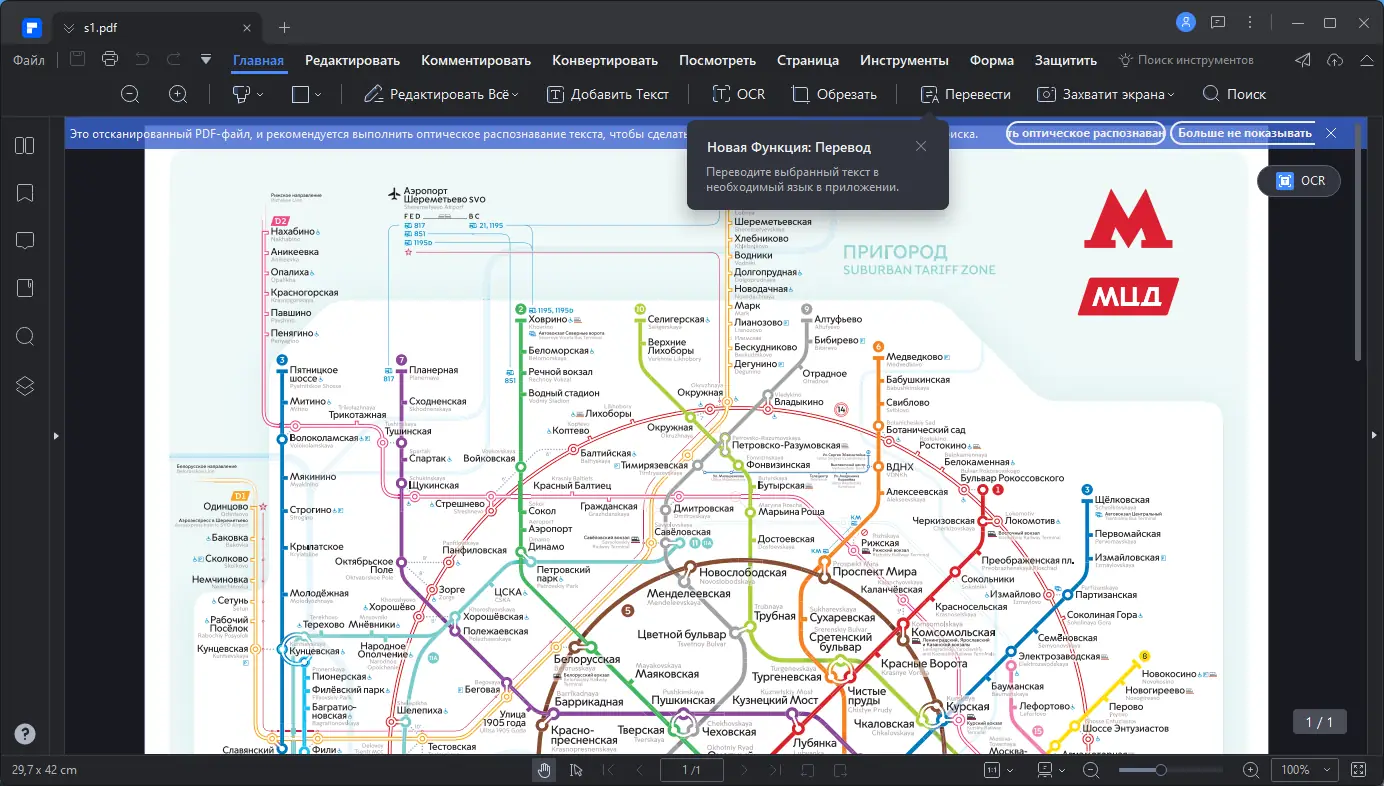Click the OCR button in the ribbon
The height and width of the screenshot is (786, 1384).
point(738,94)
